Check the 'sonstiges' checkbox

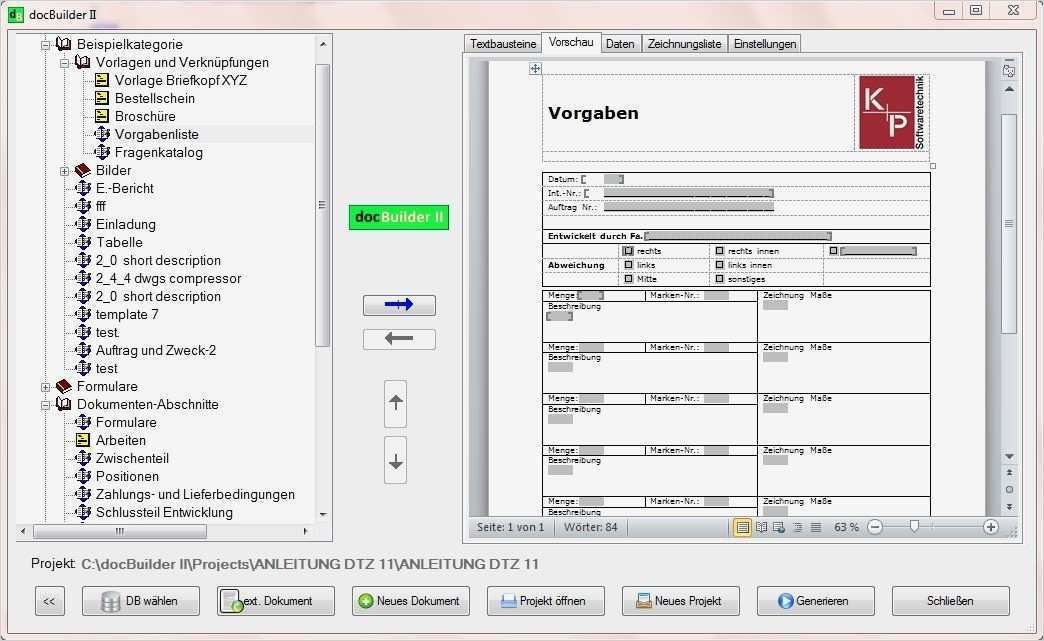pyautogui.click(x=719, y=279)
